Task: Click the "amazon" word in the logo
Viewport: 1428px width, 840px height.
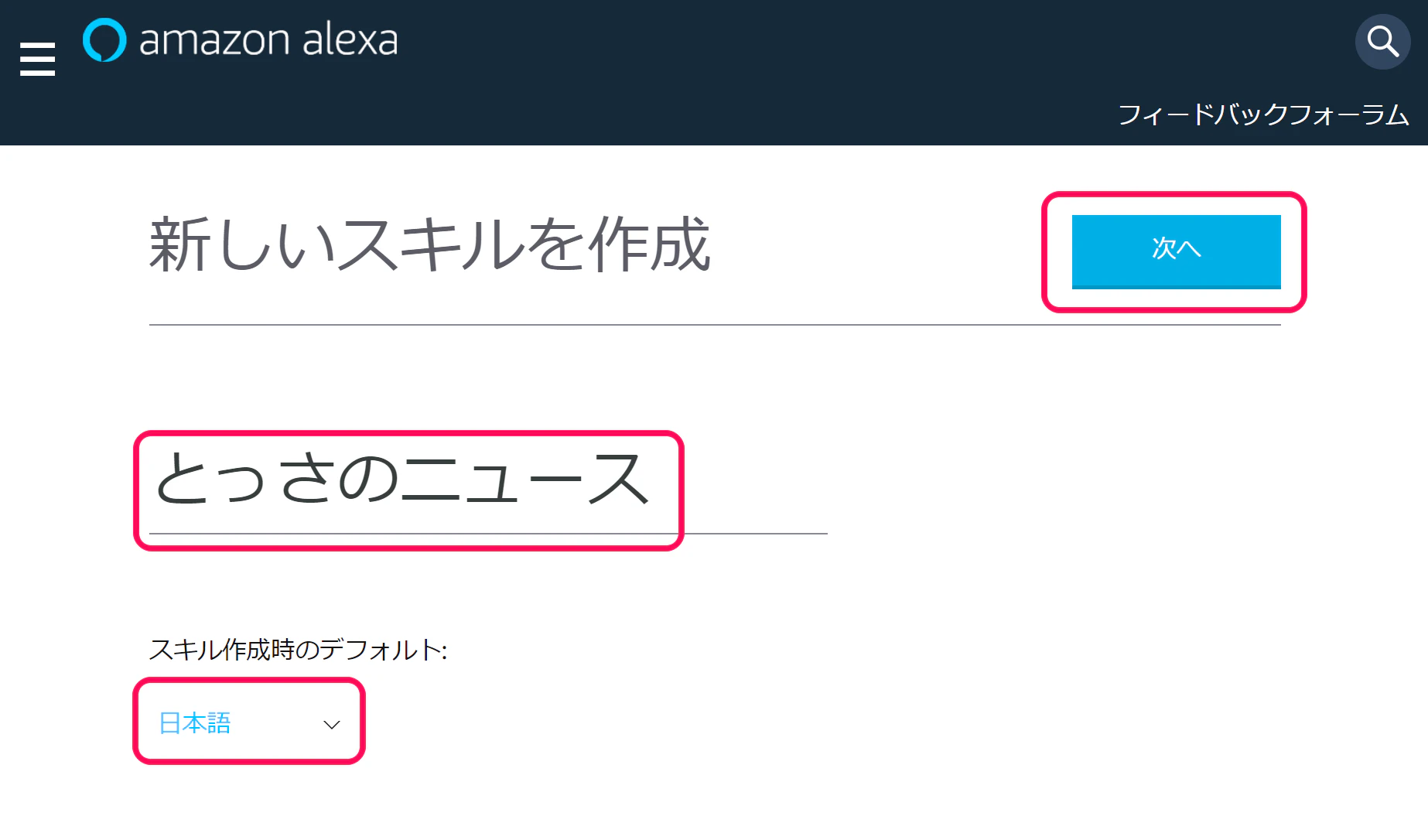Action: click(214, 40)
